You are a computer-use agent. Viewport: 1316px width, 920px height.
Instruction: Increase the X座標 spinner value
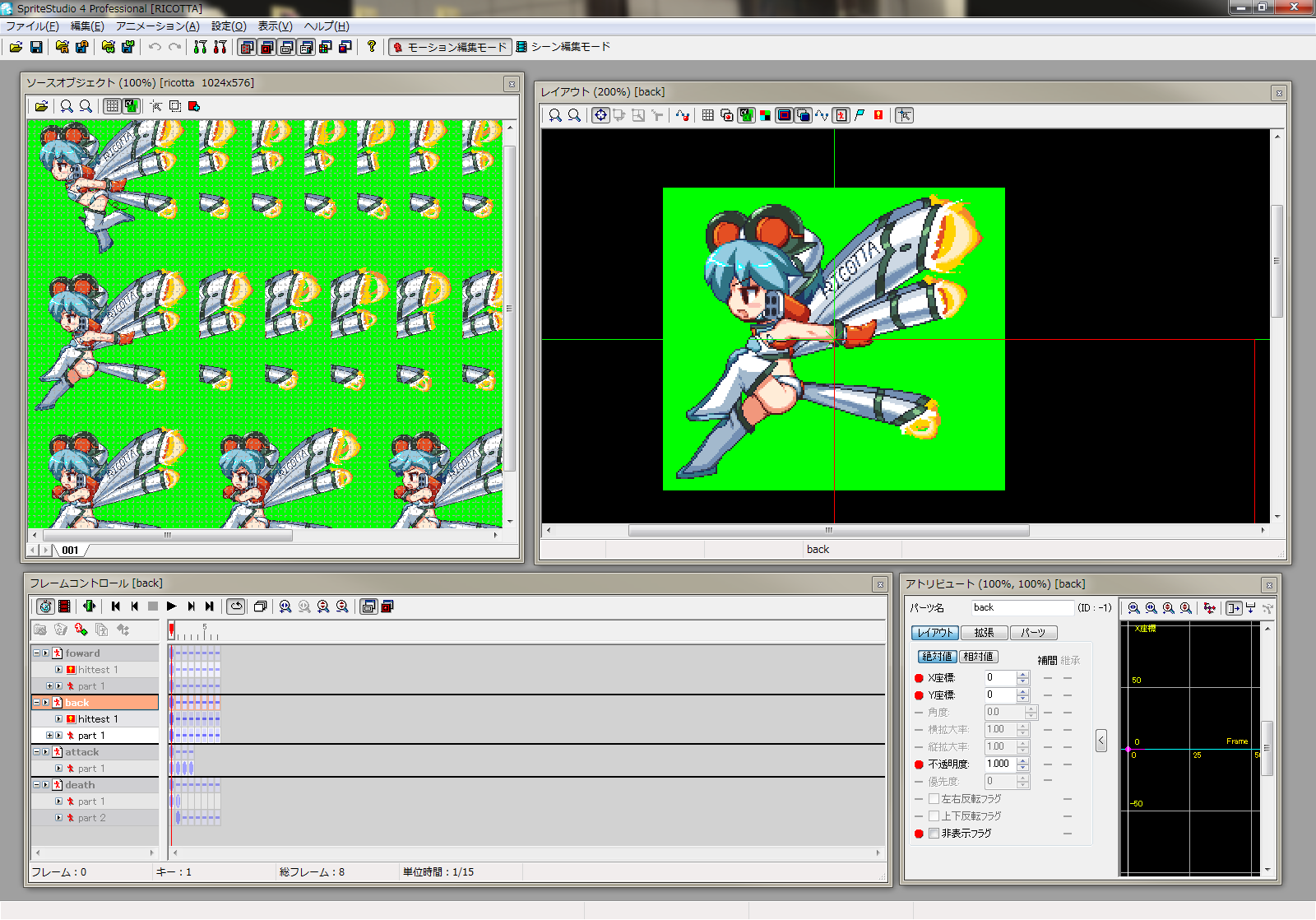tap(1023, 675)
